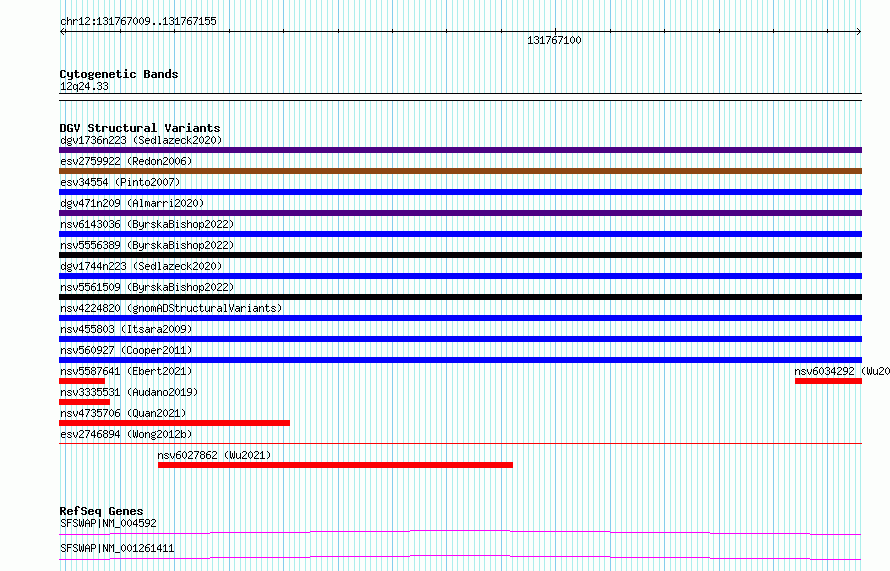Image resolution: width=890 pixels, height=571 pixels.
Task: Click the blue bar under esv34554
Action: coord(460,192)
